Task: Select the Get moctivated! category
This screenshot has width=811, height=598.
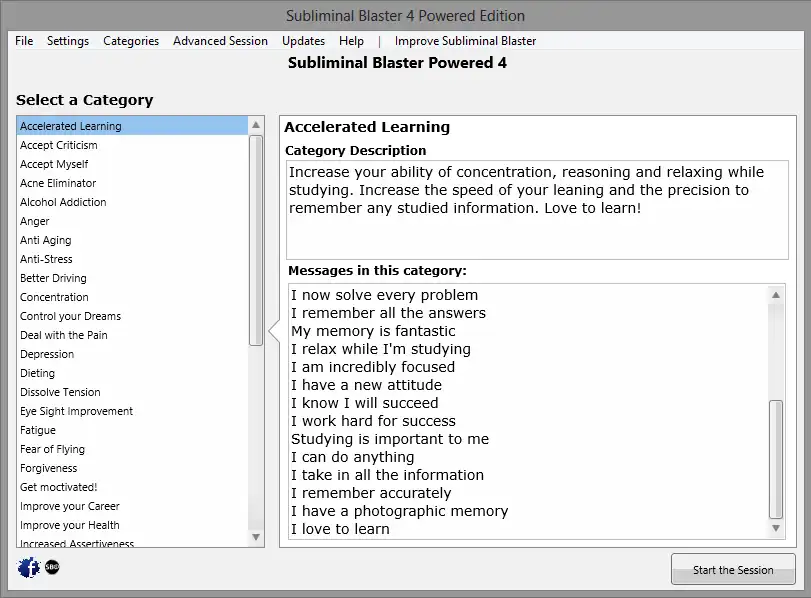Action: [132, 487]
